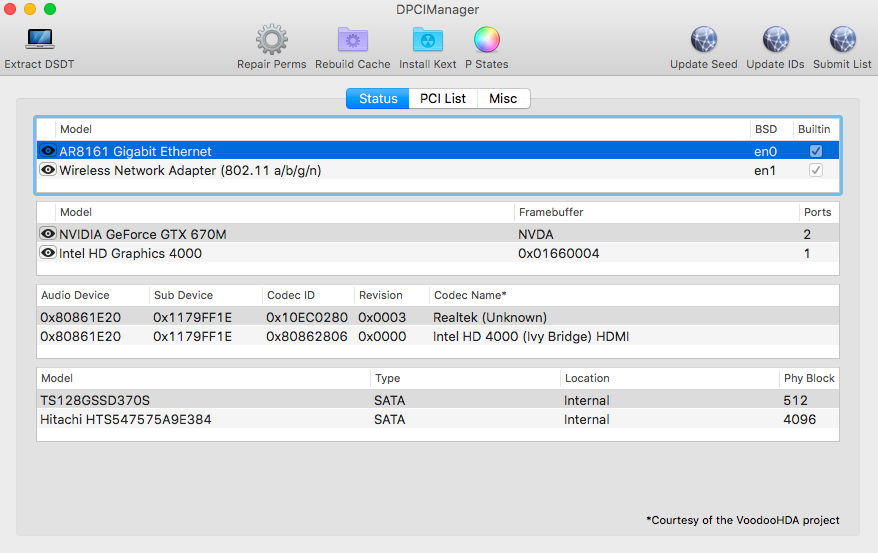Click Update IDs globe icon

(776, 40)
